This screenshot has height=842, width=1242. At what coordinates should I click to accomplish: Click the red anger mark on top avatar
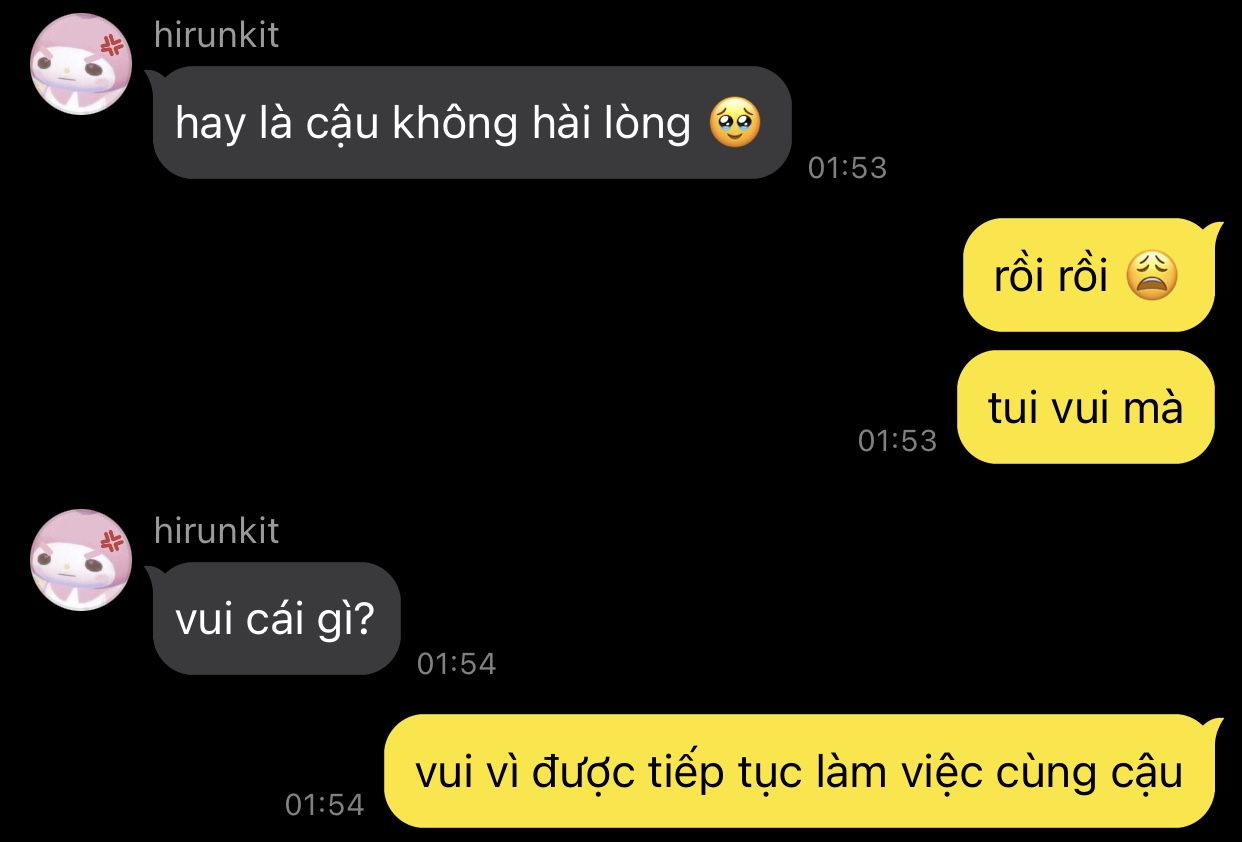[111, 45]
